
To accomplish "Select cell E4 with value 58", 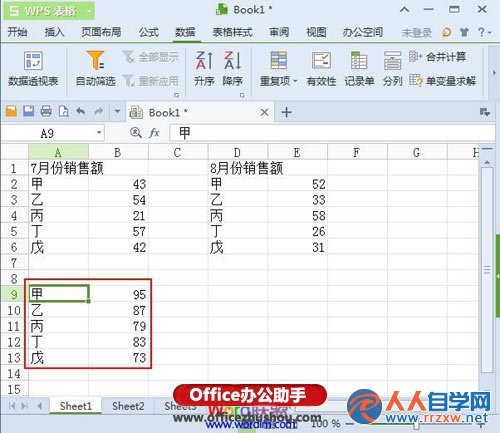I will click(297, 215).
